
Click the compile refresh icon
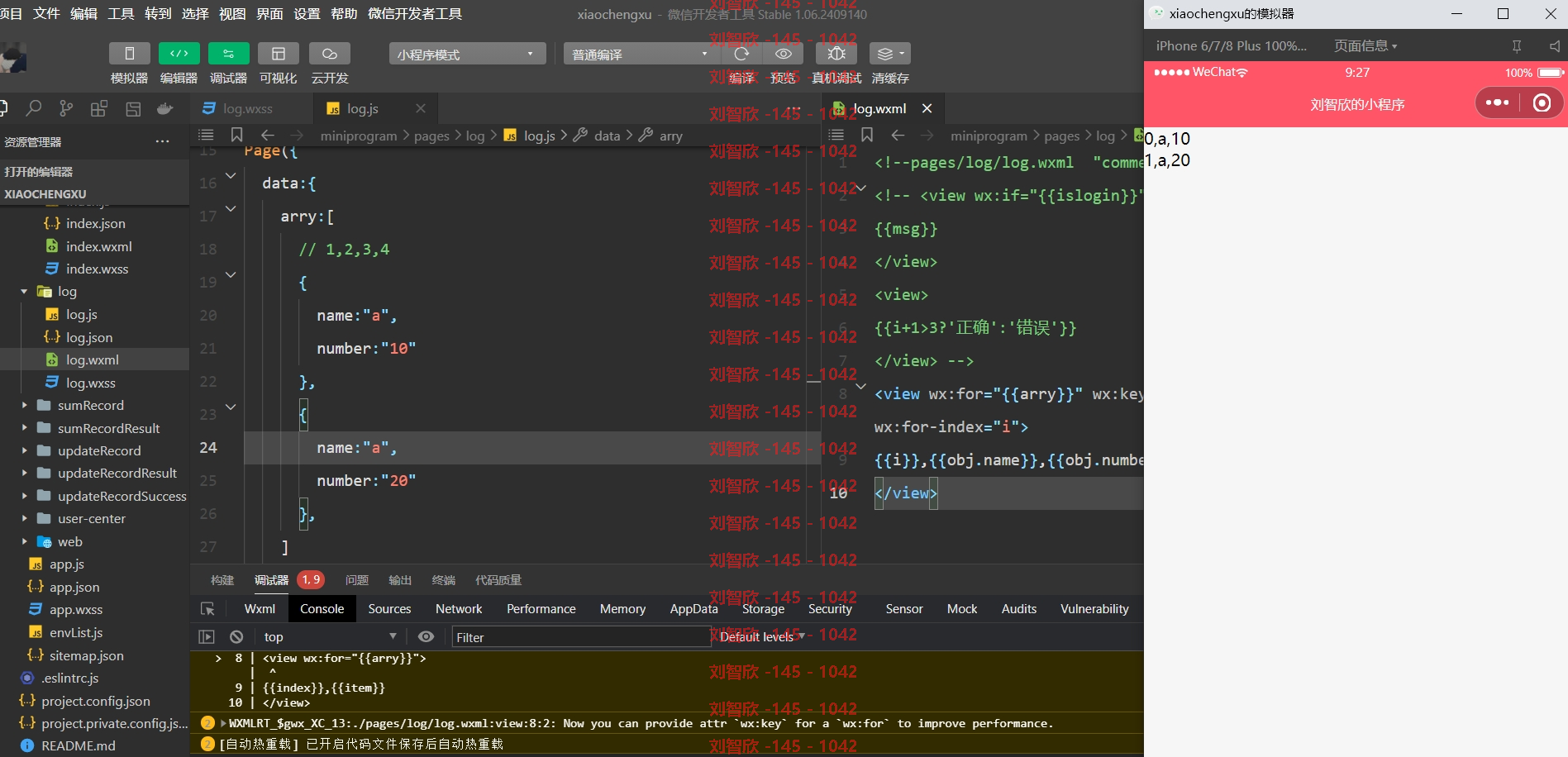741,54
